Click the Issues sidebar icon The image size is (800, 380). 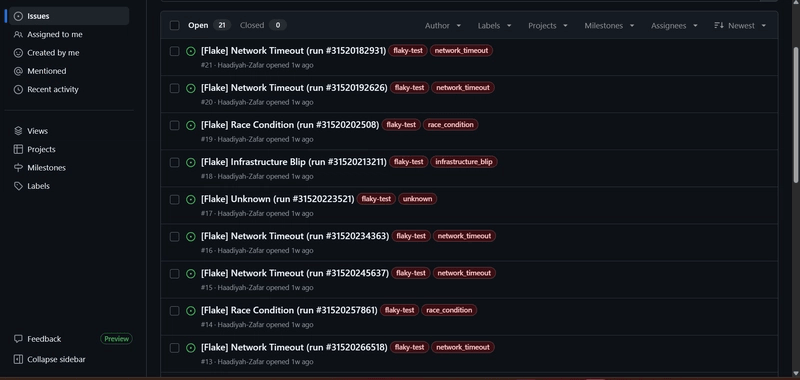pos(18,16)
